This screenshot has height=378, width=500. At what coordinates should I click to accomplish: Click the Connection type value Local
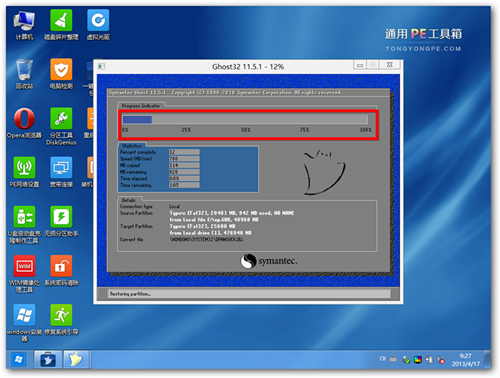point(174,206)
